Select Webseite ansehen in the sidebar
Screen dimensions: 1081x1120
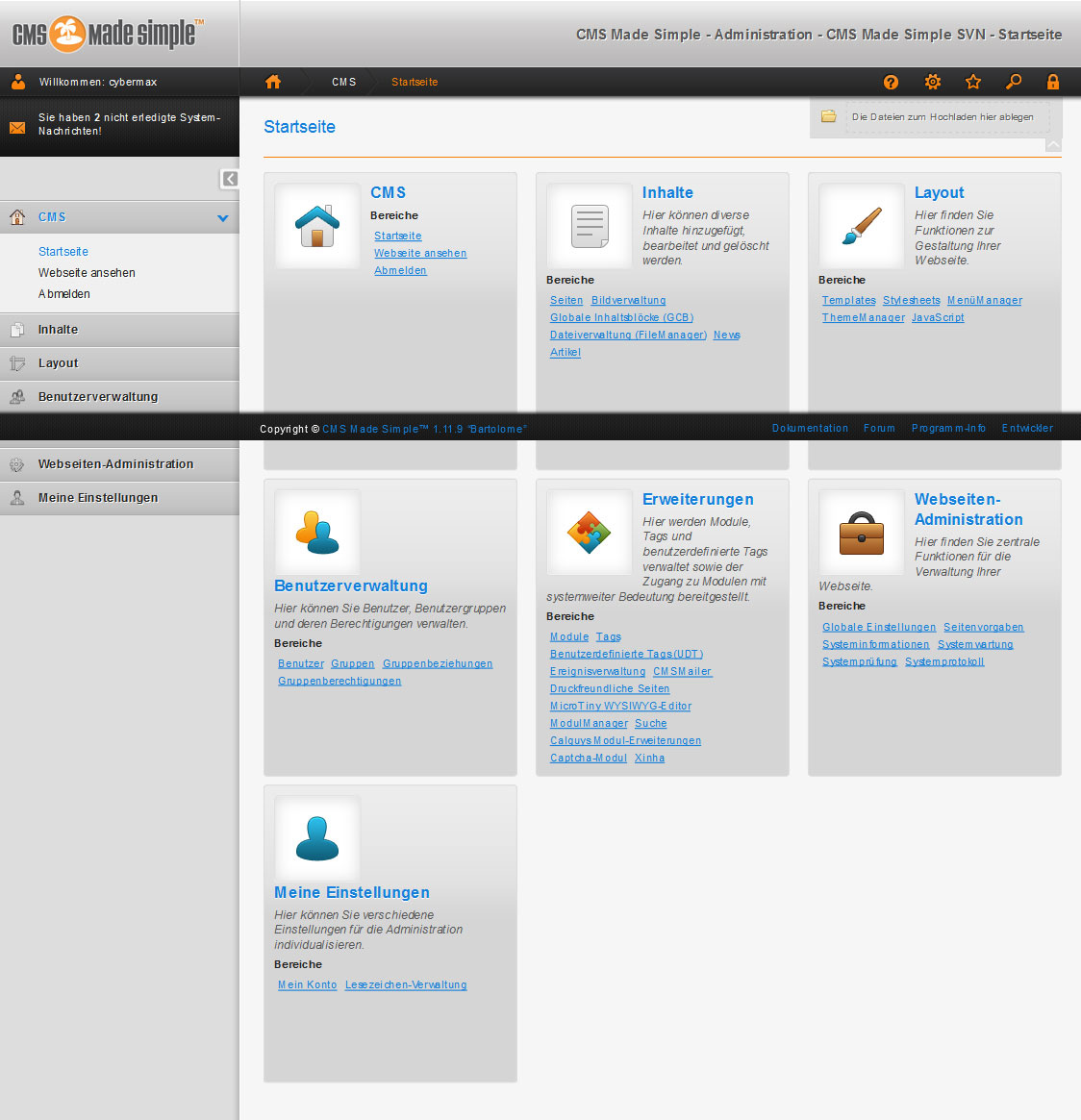[87, 273]
